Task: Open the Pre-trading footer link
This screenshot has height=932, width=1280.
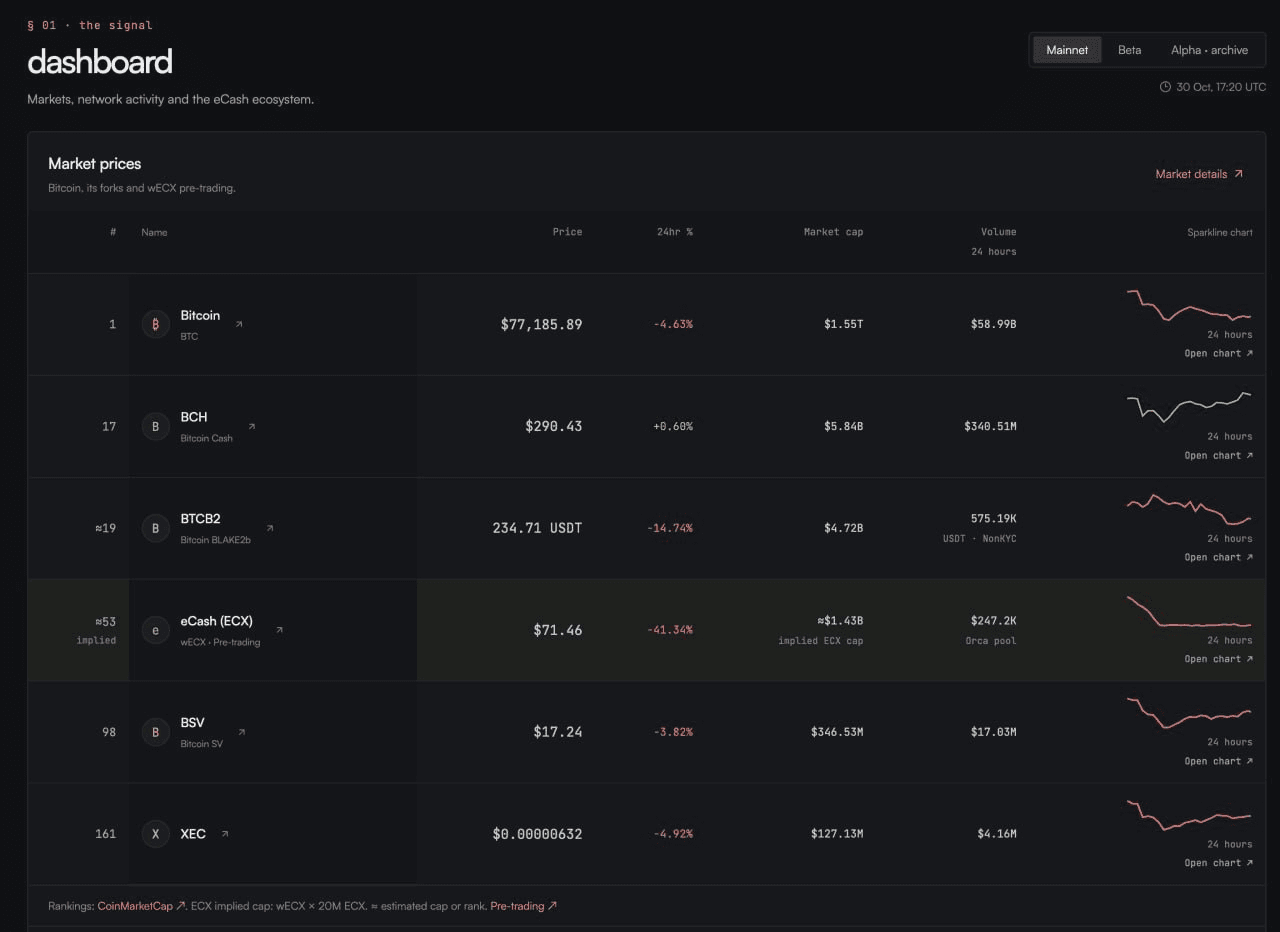Action: 523,906
